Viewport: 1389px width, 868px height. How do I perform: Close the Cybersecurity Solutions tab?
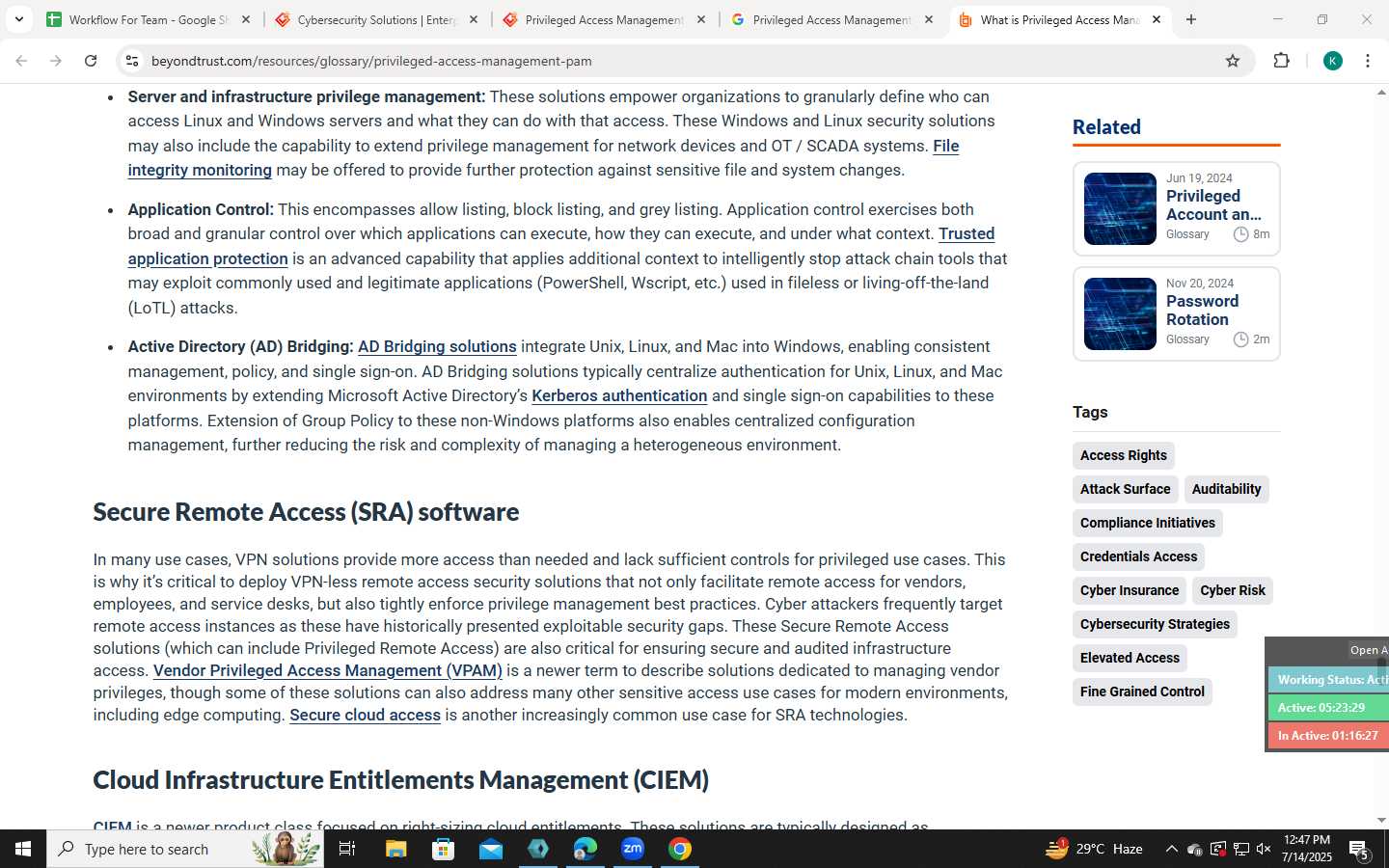click(474, 19)
